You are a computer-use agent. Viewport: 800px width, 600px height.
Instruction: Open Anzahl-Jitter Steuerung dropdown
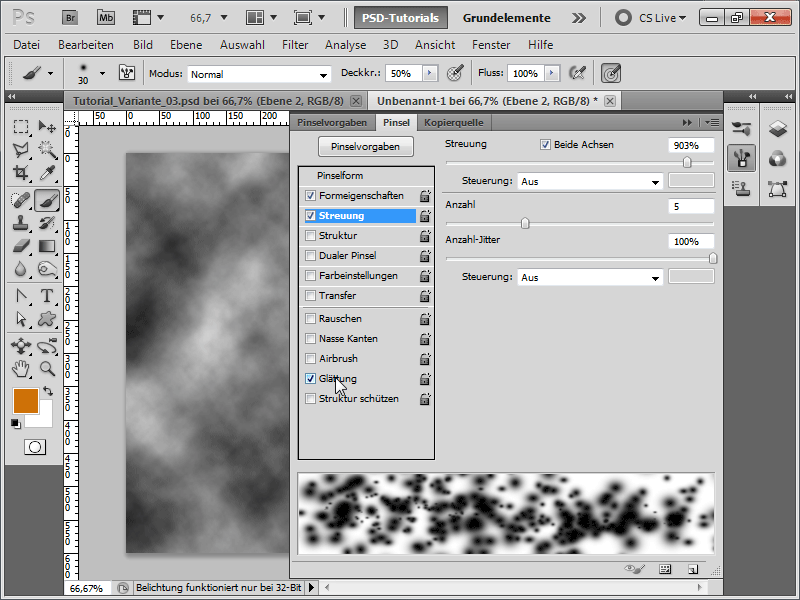pyautogui.click(x=590, y=278)
